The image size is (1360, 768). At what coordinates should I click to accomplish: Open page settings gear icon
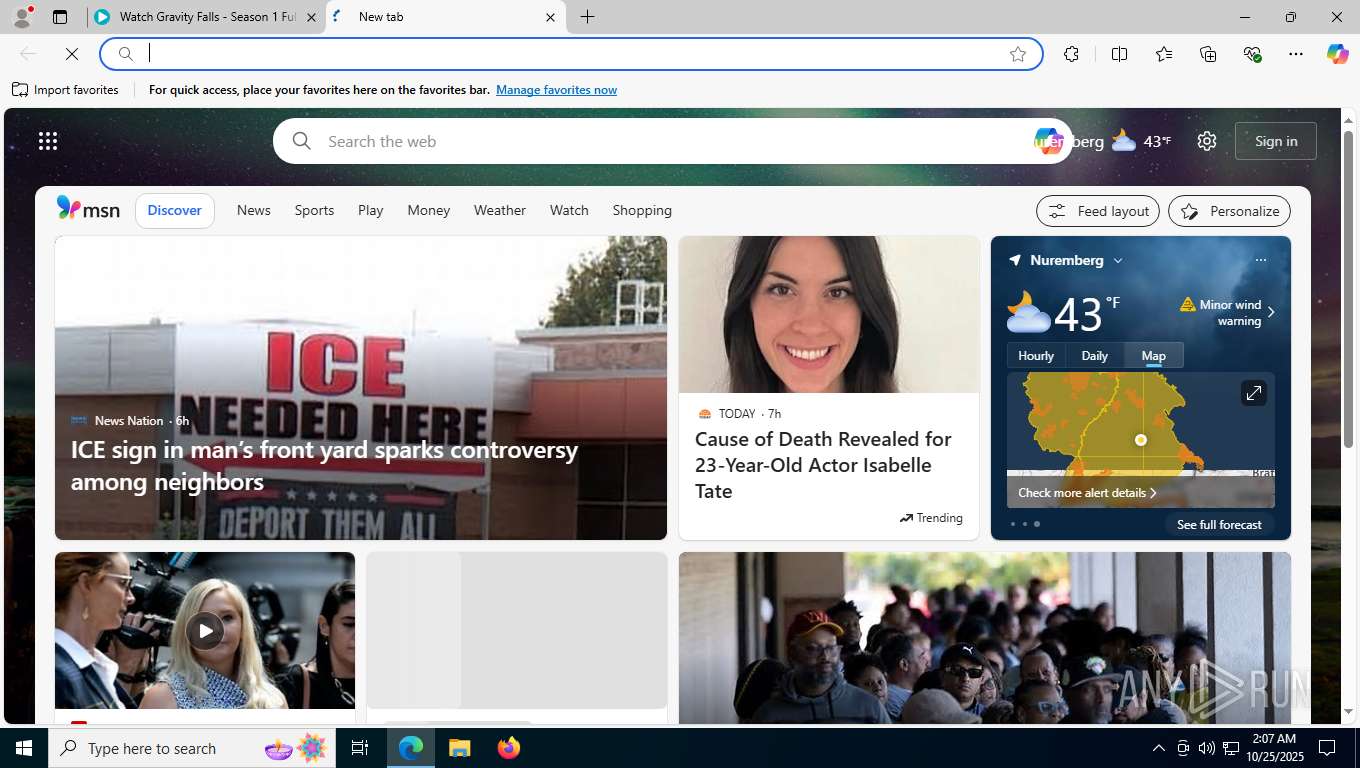[1207, 141]
